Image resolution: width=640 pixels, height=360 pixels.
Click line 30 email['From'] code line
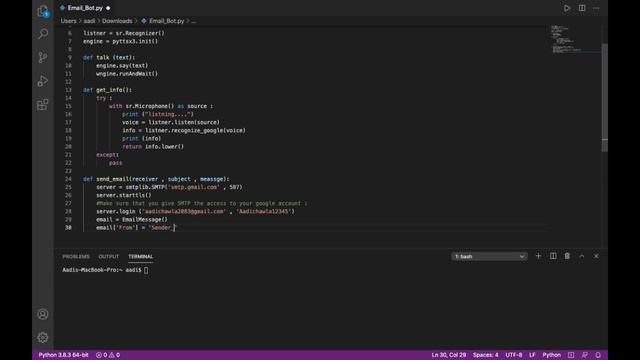coord(136,227)
